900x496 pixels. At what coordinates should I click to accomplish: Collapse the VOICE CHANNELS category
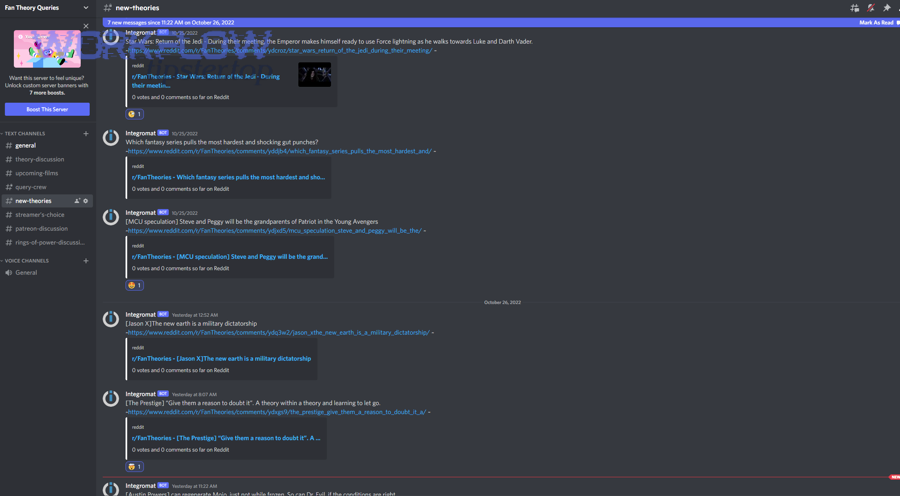tap(26, 261)
